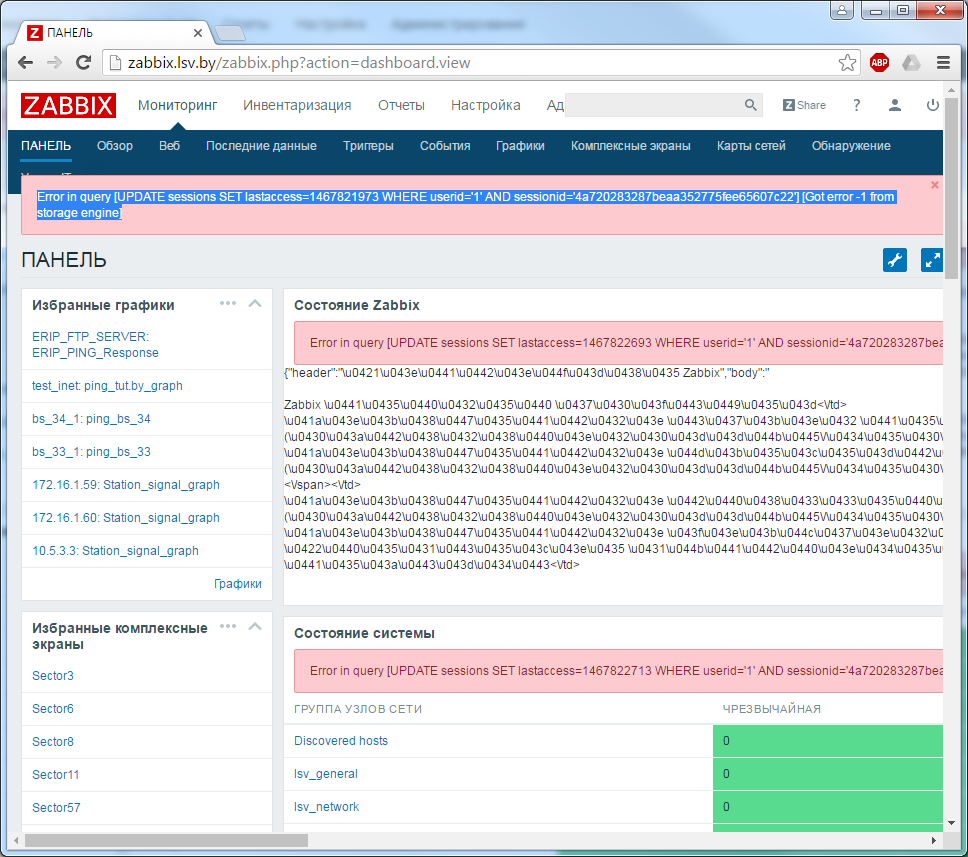
Task: Bookmark this page with the star
Action: pos(847,62)
